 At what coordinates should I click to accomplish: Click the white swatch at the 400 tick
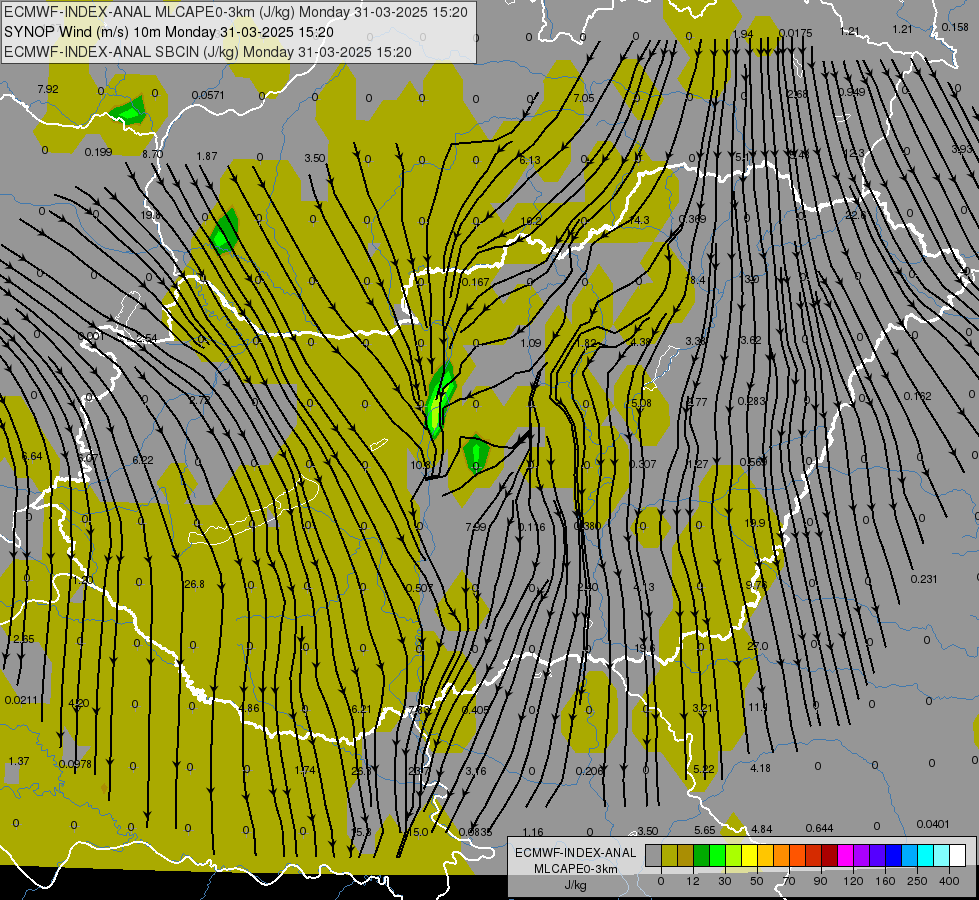pos(957,856)
